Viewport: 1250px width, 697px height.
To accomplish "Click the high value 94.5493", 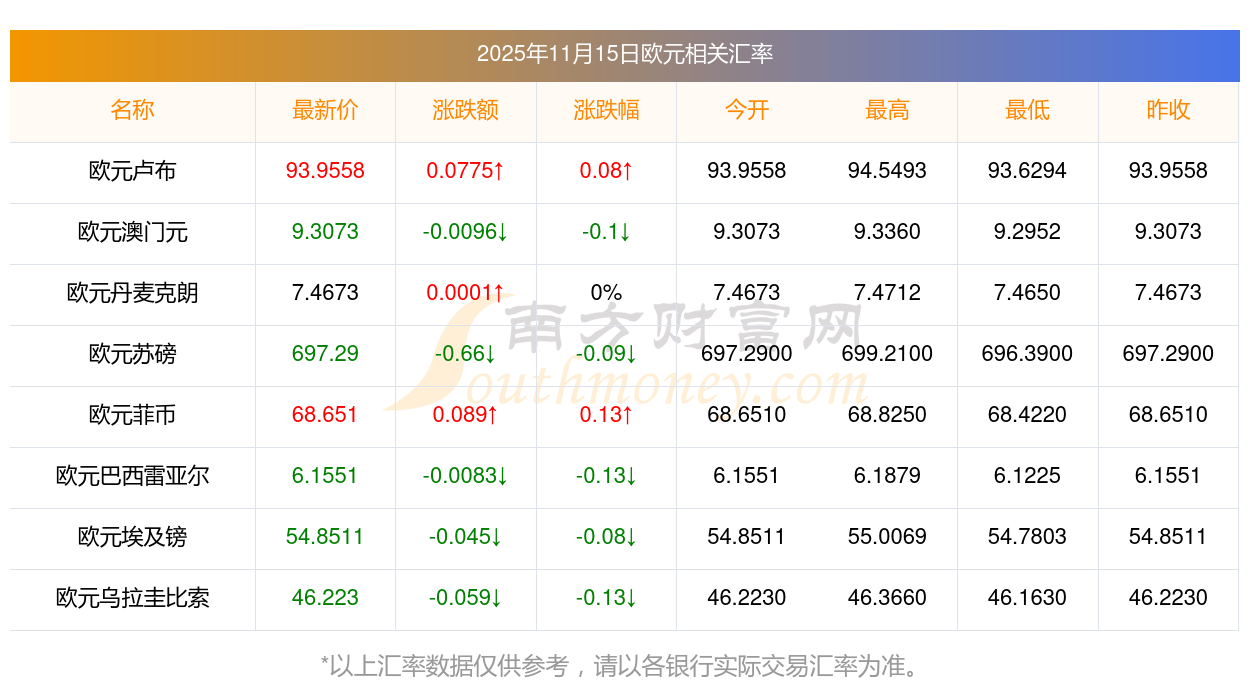I will 887,171.
